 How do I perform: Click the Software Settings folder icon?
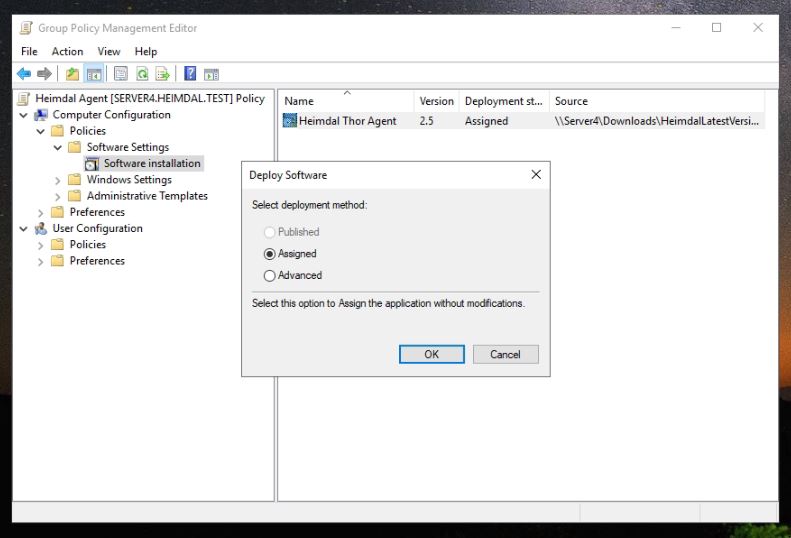[x=75, y=147]
